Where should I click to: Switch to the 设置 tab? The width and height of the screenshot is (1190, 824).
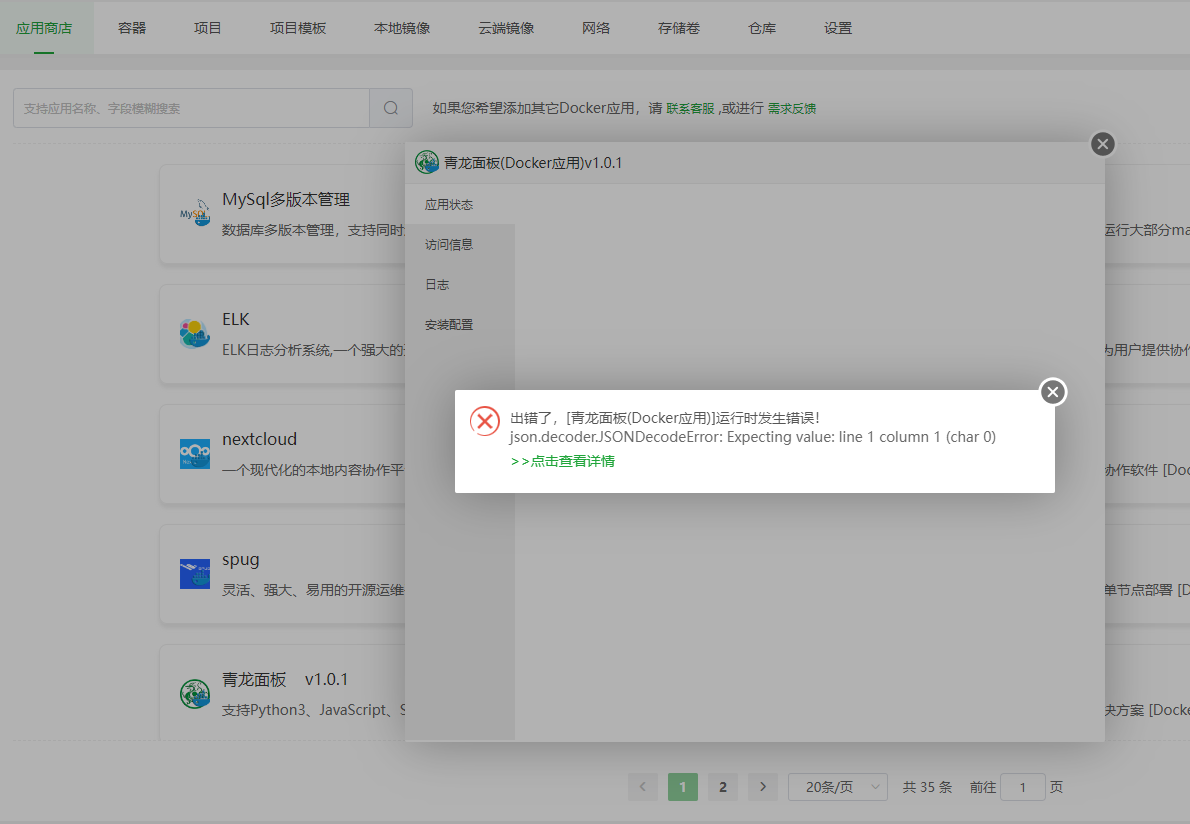pos(838,28)
